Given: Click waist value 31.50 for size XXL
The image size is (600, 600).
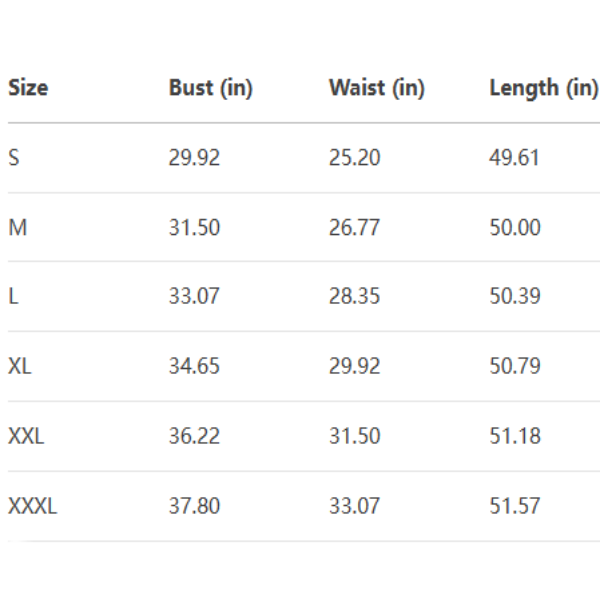Looking at the screenshot, I should (x=354, y=436).
